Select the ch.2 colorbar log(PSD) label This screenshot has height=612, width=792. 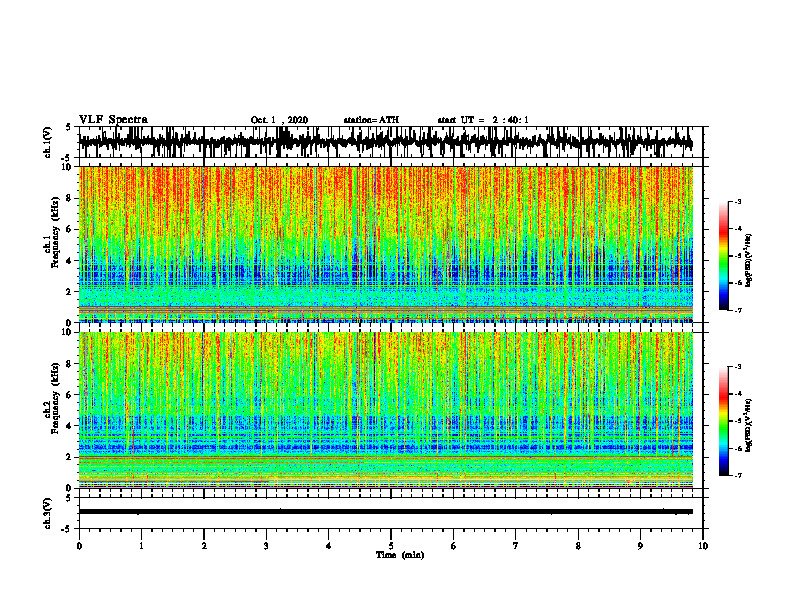(750, 425)
